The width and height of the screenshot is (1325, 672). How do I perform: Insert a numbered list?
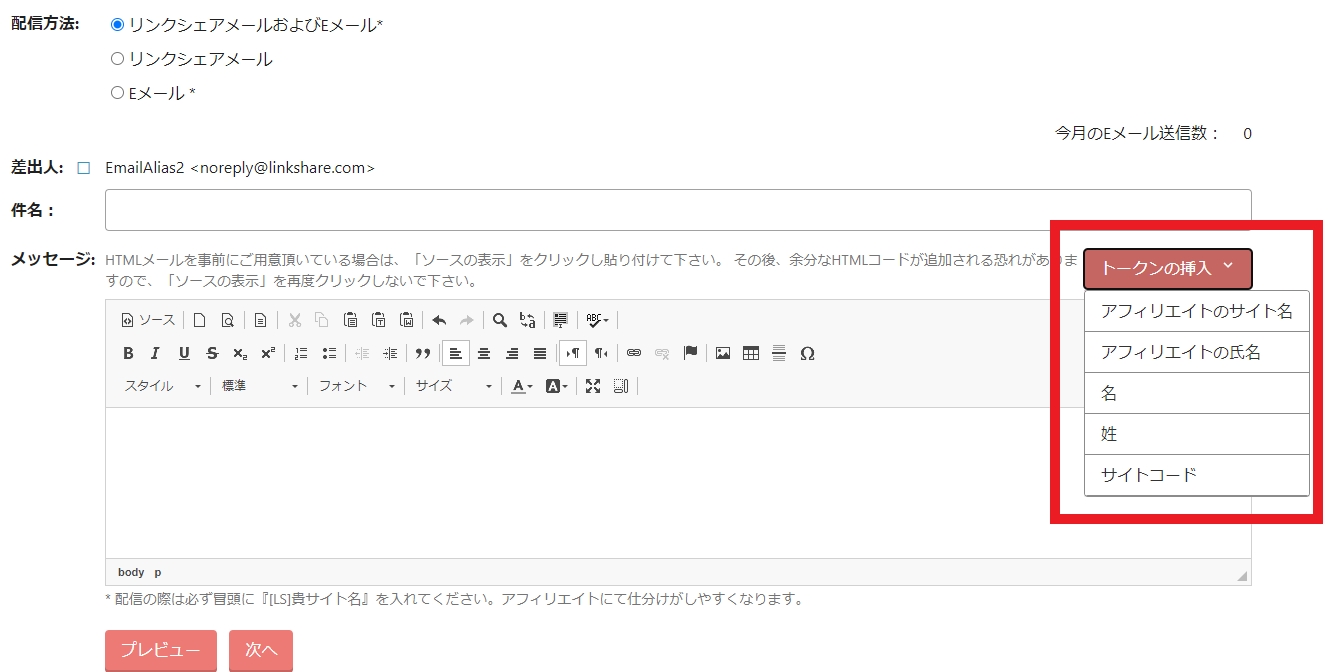click(x=301, y=353)
